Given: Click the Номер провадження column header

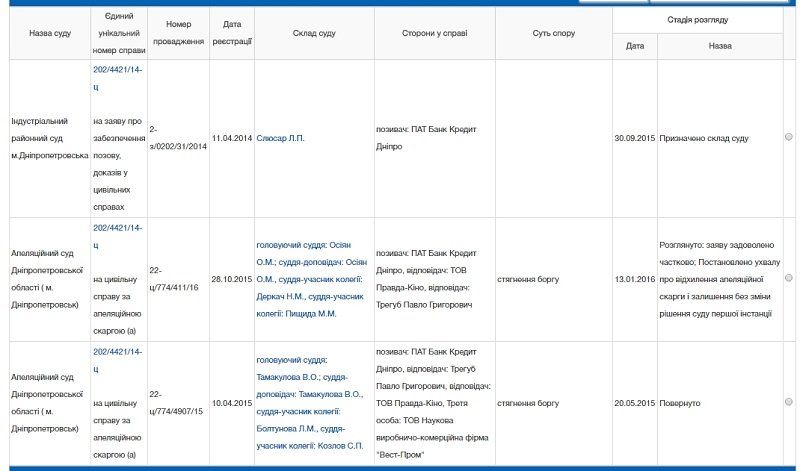Looking at the screenshot, I should pyautogui.click(x=178, y=33).
